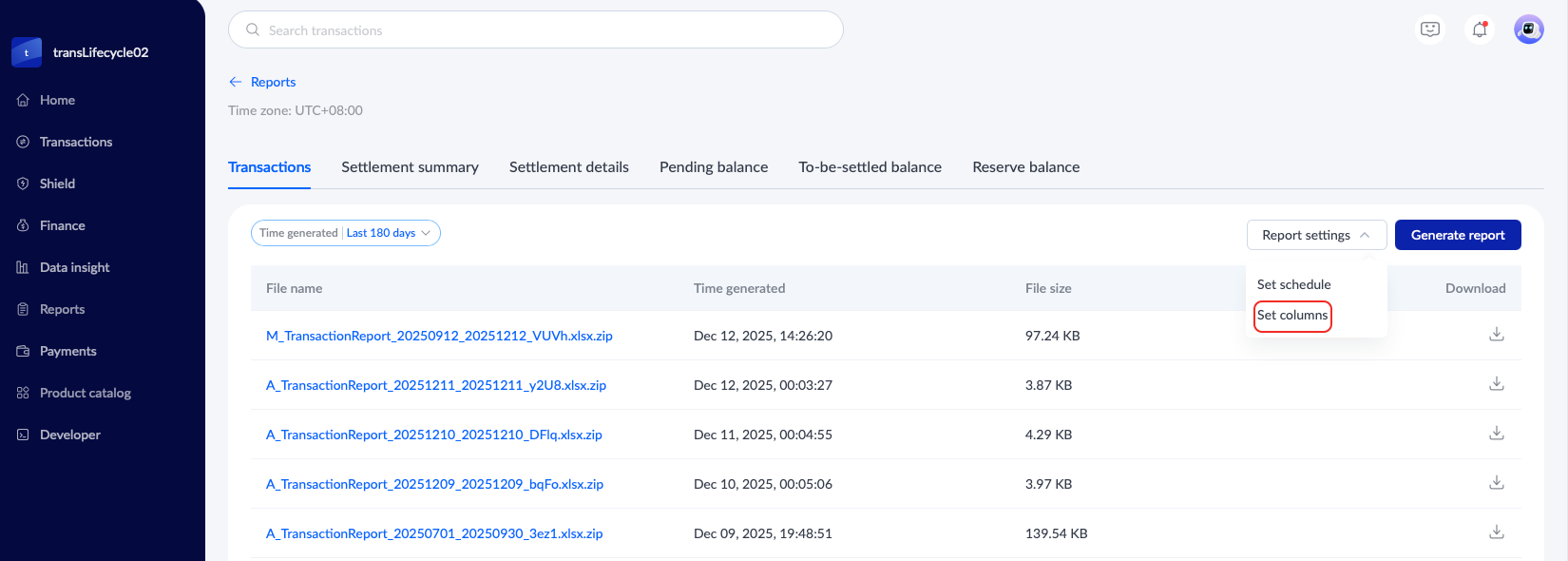Click the transLifecycle02 account logo
The image size is (1568, 561).
pyautogui.click(x=27, y=52)
